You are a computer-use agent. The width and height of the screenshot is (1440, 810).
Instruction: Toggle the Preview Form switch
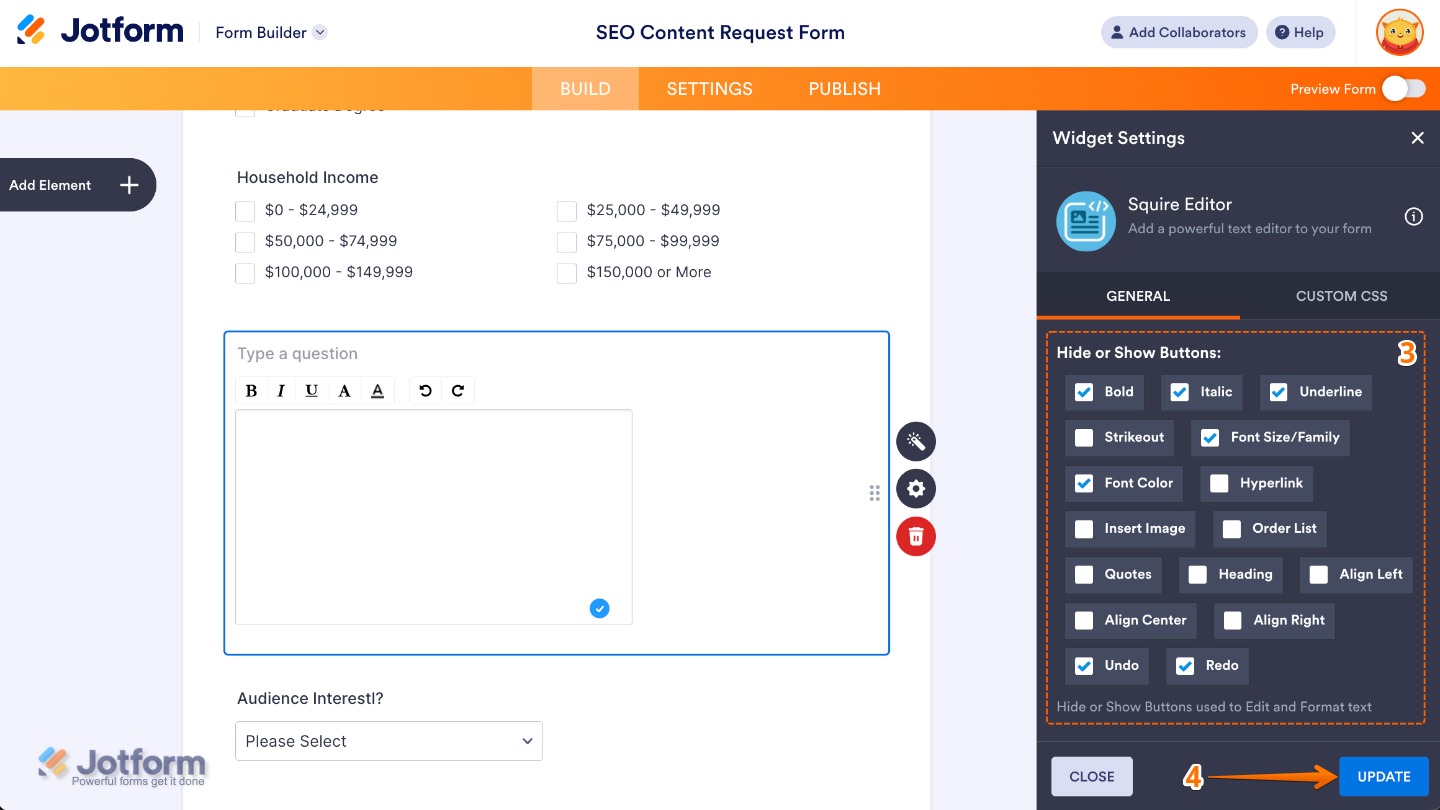point(1403,89)
